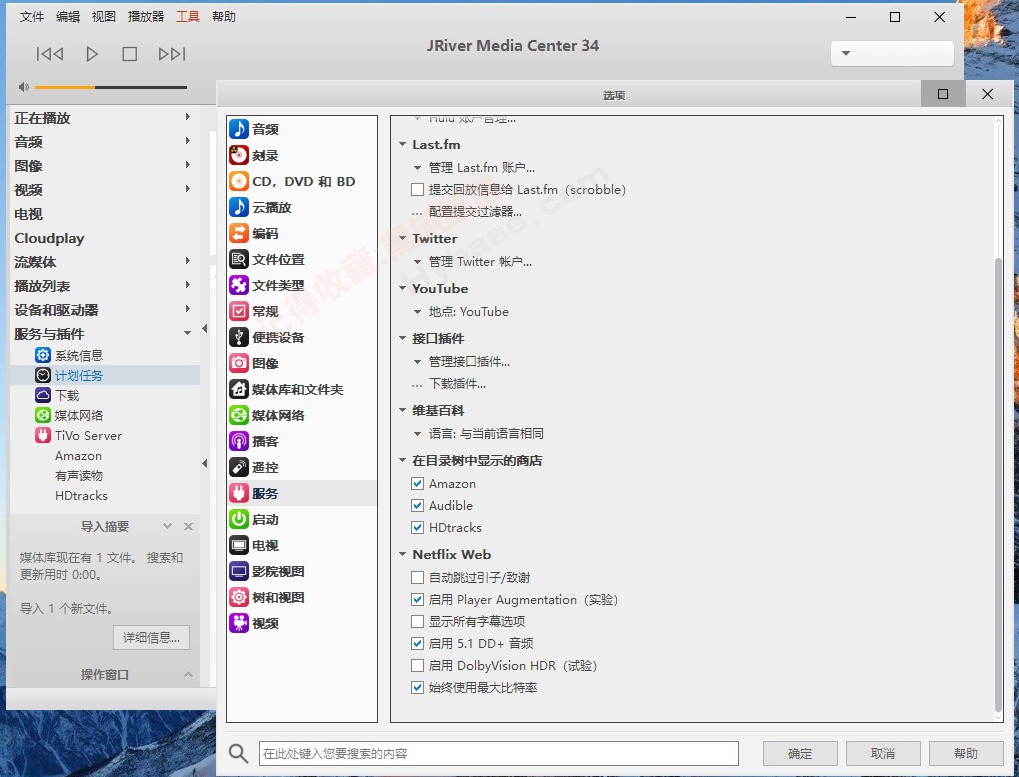1019x777 pixels.
Task: Open CD, DVD 和 BD settings icon
Action: (239, 181)
